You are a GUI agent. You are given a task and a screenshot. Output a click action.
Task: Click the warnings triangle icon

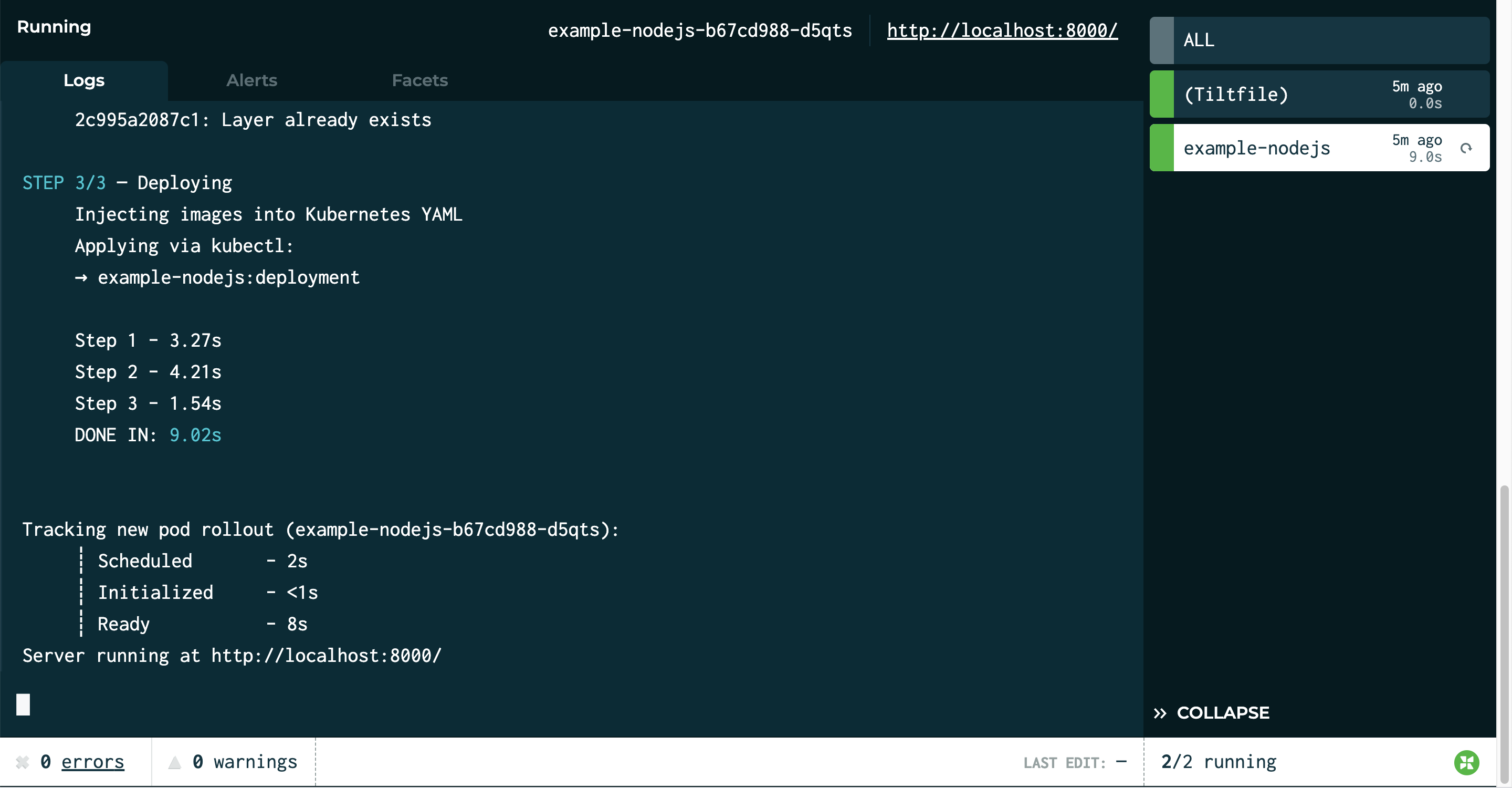[x=174, y=762]
